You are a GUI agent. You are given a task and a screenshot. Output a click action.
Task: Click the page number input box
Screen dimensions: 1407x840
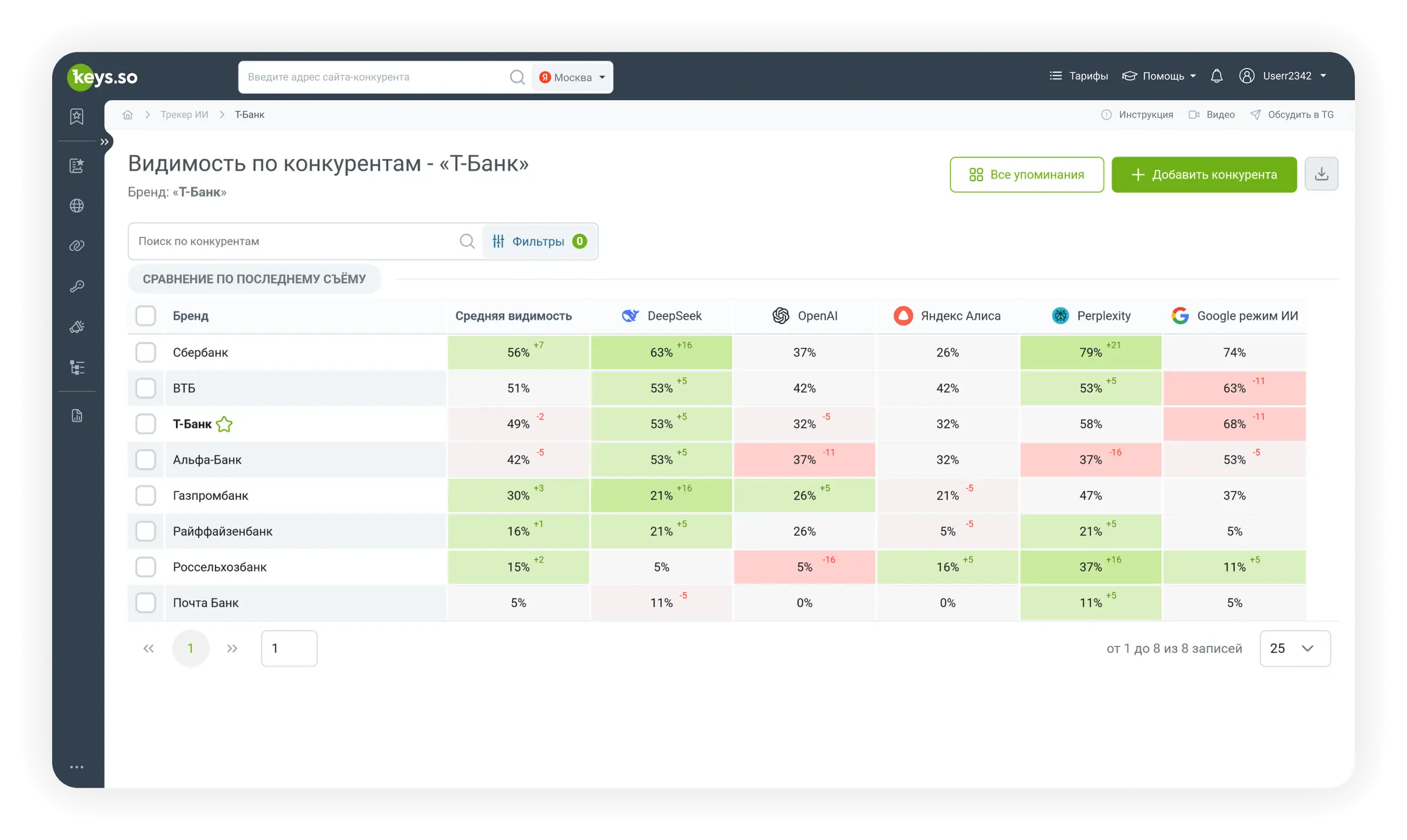pyautogui.click(x=289, y=648)
